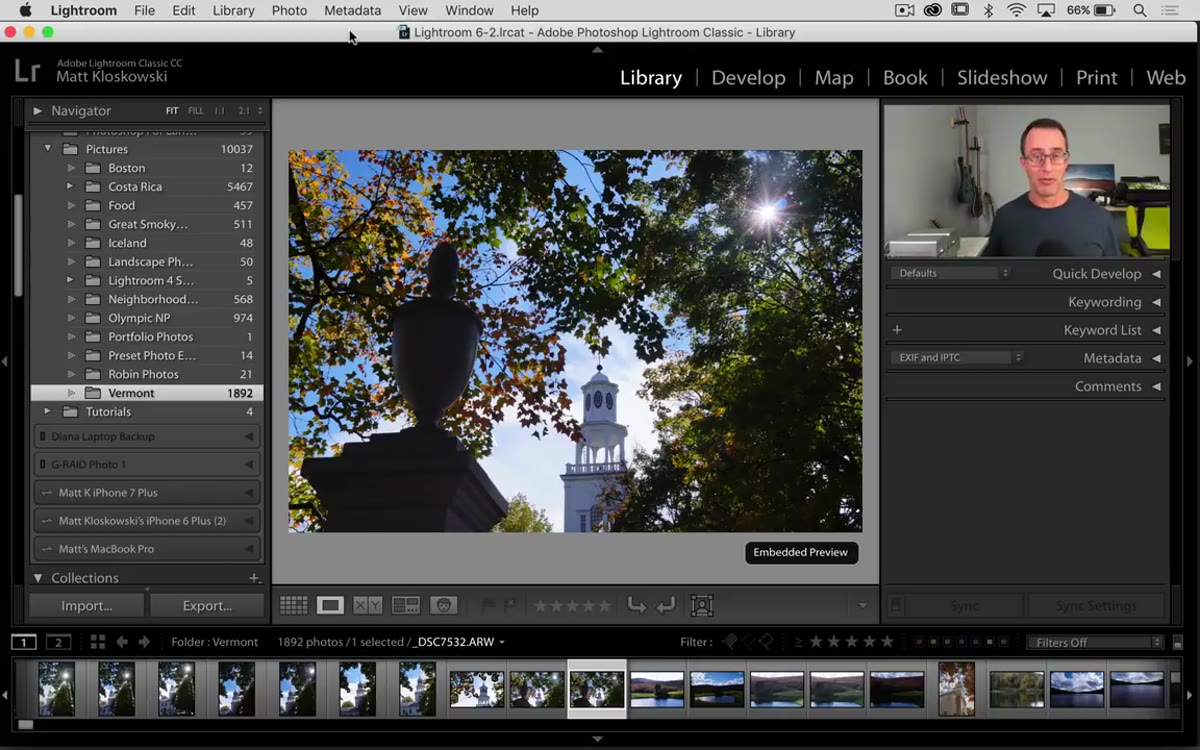Expand the Quick Develop panel
This screenshot has width=1200, height=750.
[x=1156, y=274]
